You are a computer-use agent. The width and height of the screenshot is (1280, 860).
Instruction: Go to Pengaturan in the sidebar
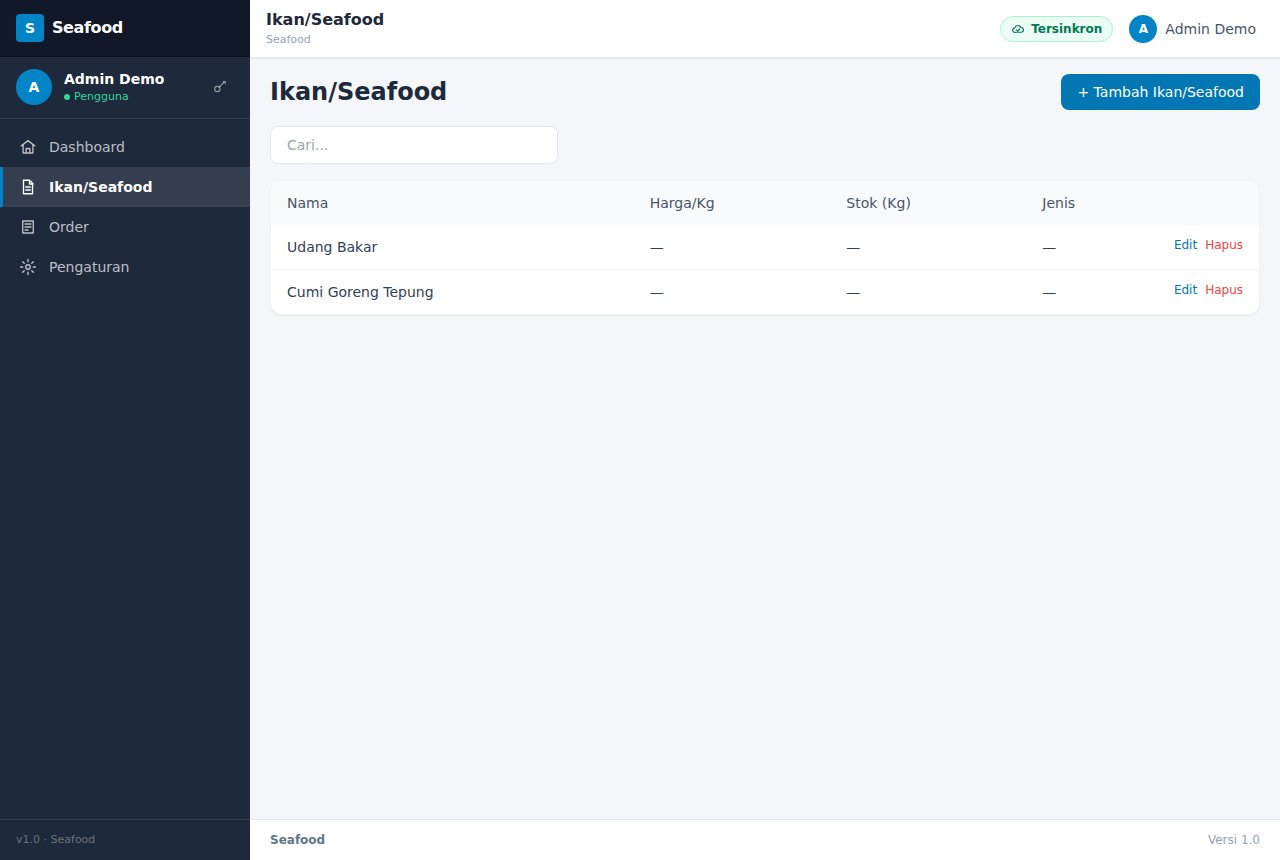(x=125, y=267)
